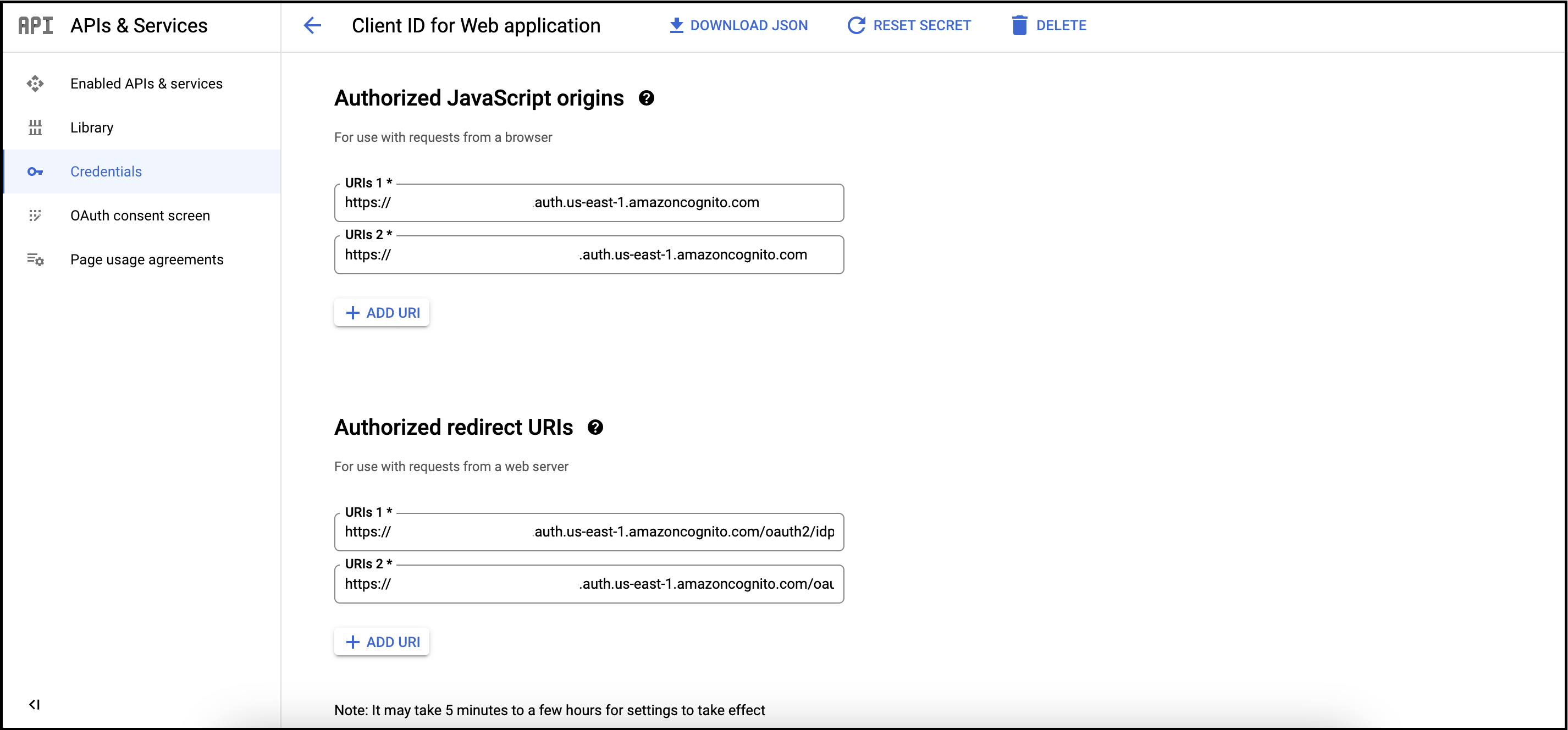The height and width of the screenshot is (730, 1568).
Task: Click the OAuth consent screen icon
Action: pyautogui.click(x=35, y=215)
